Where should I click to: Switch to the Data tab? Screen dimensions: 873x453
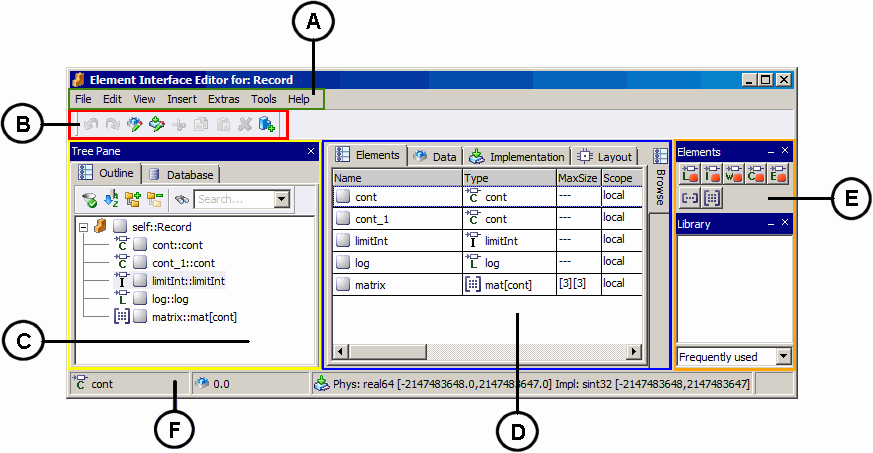click(x=436, y=157)
